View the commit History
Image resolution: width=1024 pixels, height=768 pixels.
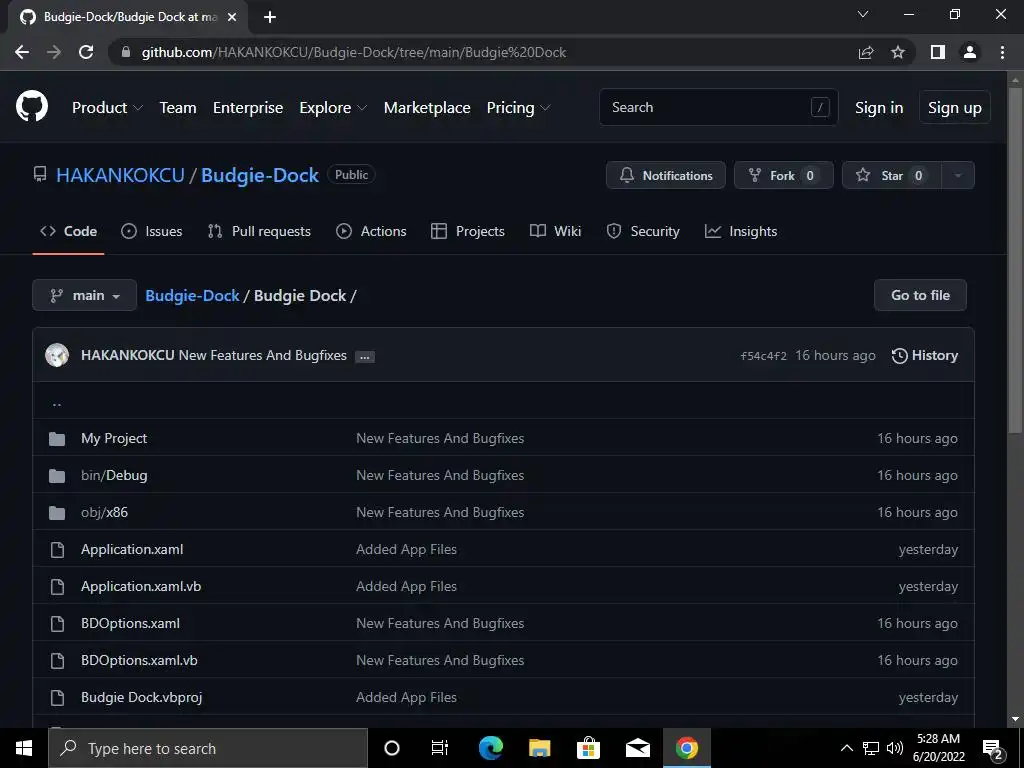pyautogui.click(x=925, y=355)
